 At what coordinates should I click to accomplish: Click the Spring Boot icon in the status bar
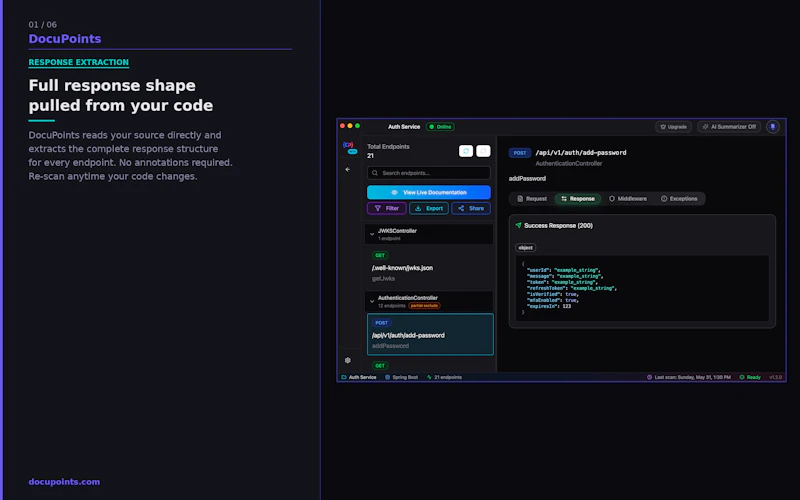coord(387,377)
